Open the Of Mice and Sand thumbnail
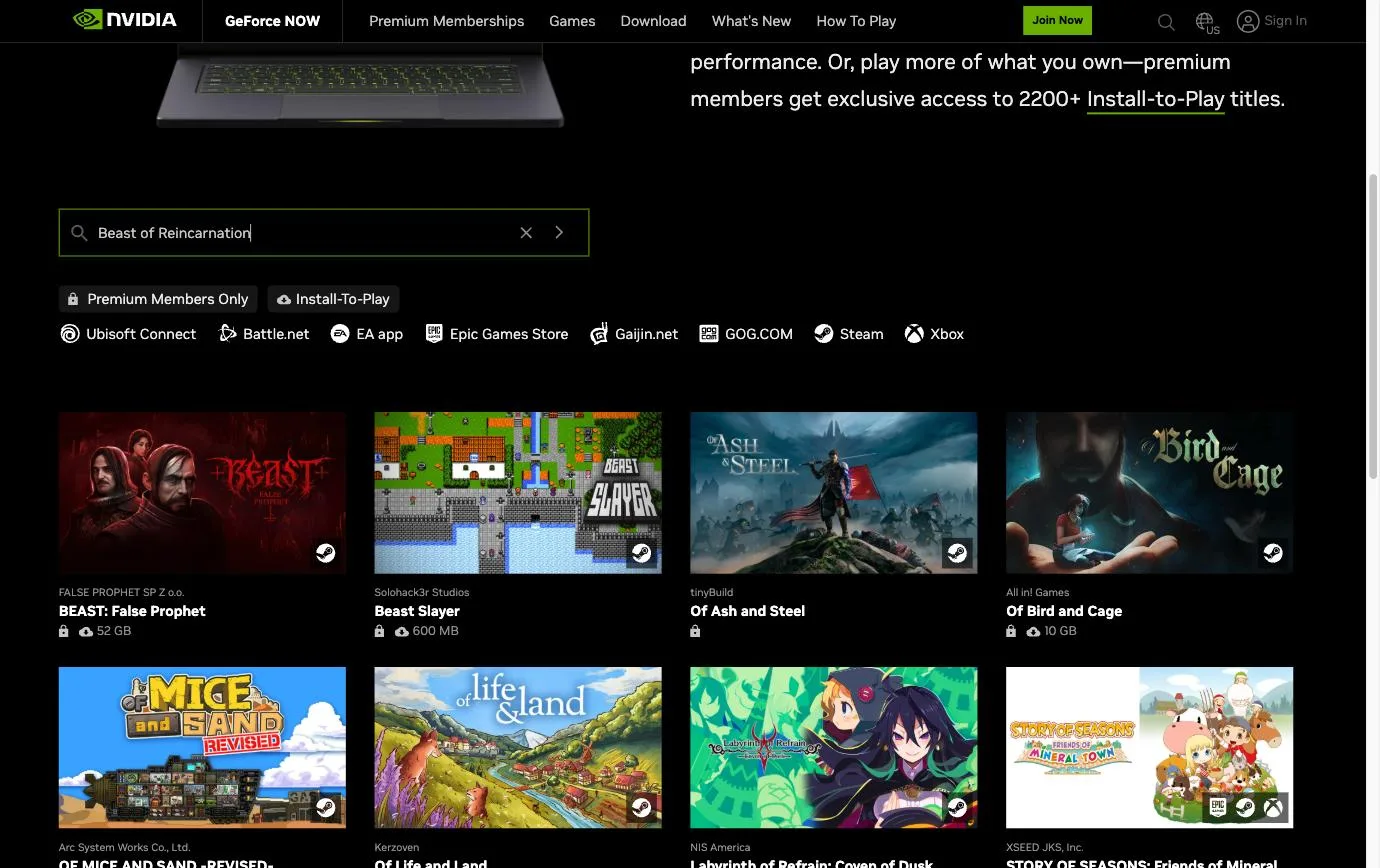 pos(202,747)
